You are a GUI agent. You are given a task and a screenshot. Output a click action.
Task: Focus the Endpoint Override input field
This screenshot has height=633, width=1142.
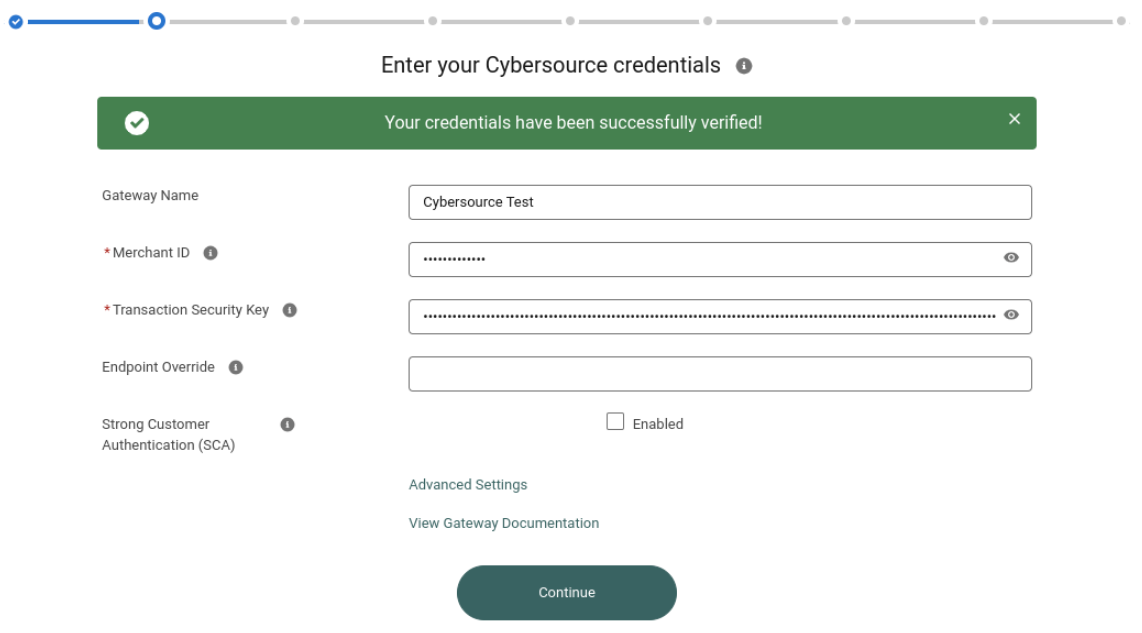coord(720,374)
